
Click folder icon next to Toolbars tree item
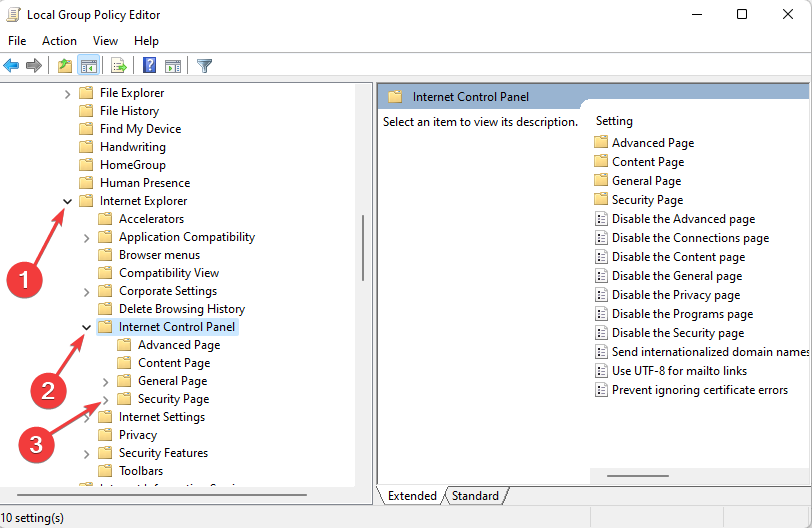coord(105,471)
